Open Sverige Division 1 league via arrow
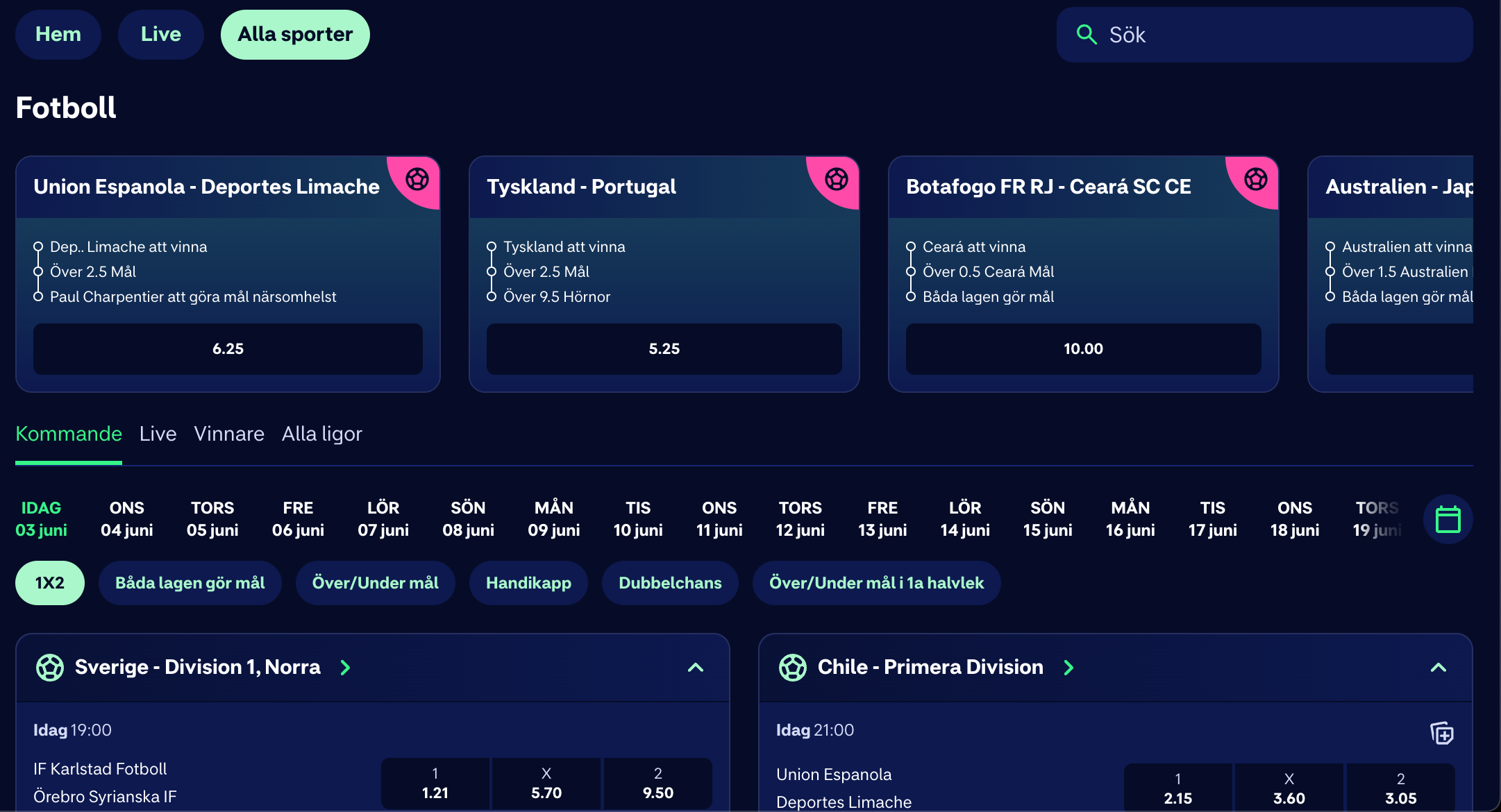This screenshot has height=812, width=1501. pyautogui.click(x=345, y=668)
